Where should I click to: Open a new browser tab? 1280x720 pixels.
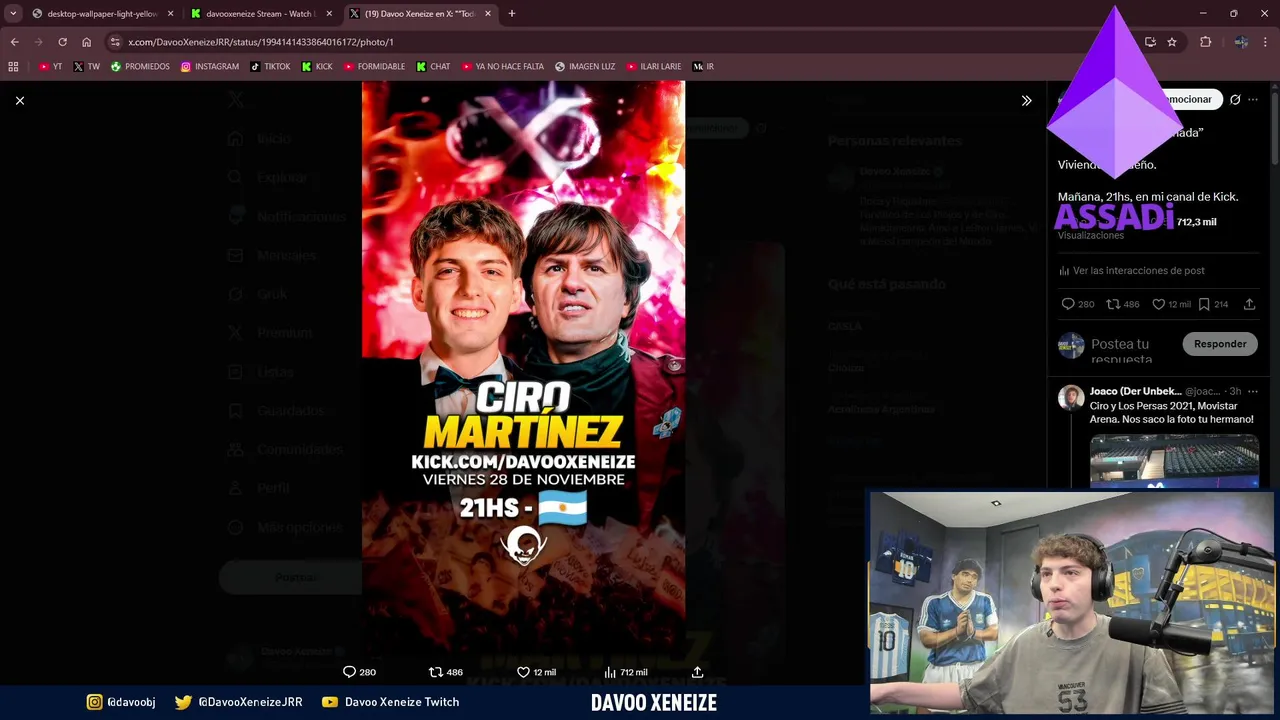click(x=512, y=14)
